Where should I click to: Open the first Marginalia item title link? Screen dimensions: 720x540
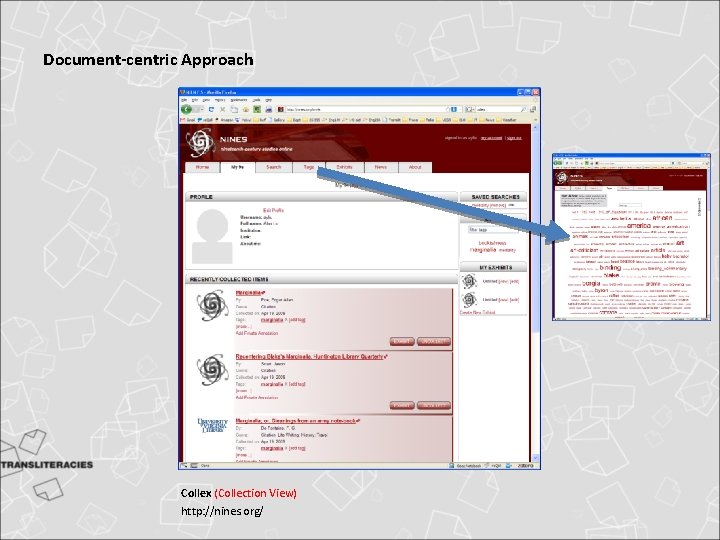tap(250, 293)
